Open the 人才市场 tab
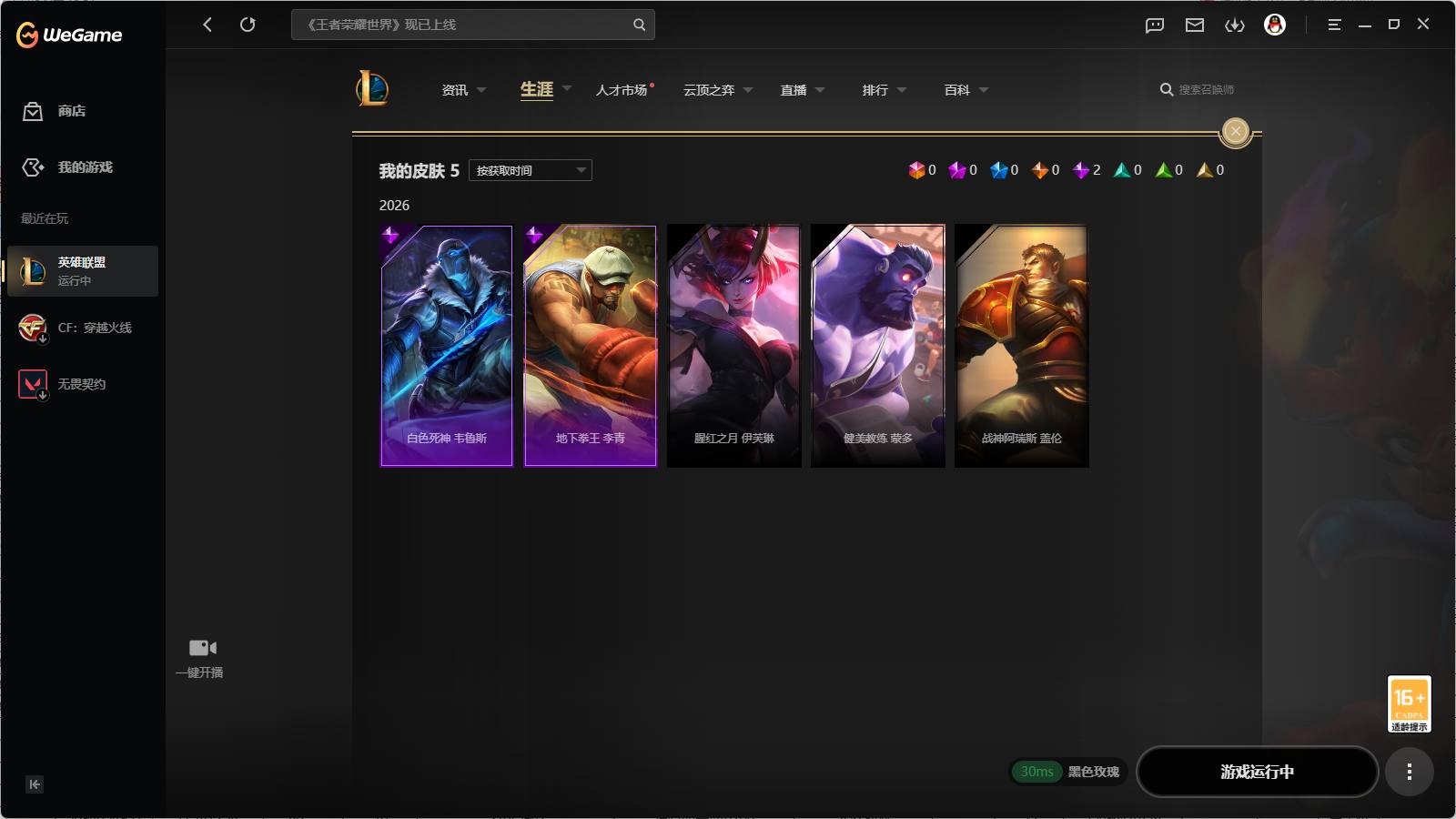 [622, 90]
